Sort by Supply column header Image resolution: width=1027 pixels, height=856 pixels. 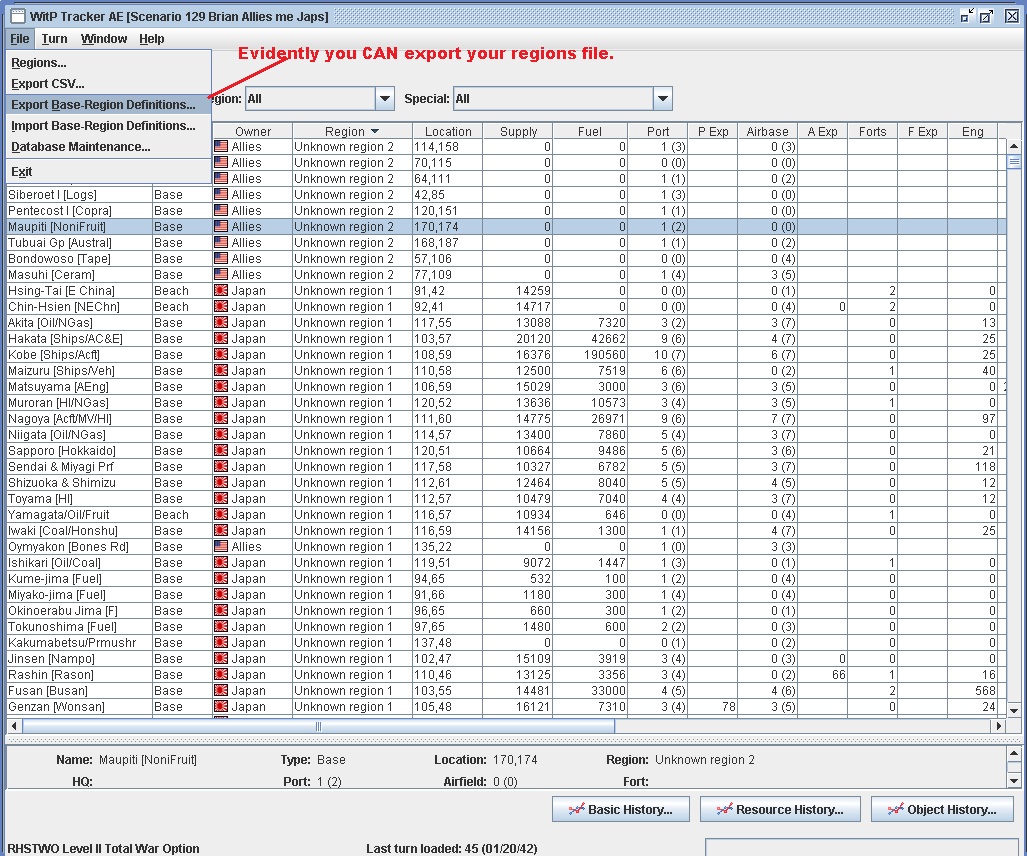[518, 132]
